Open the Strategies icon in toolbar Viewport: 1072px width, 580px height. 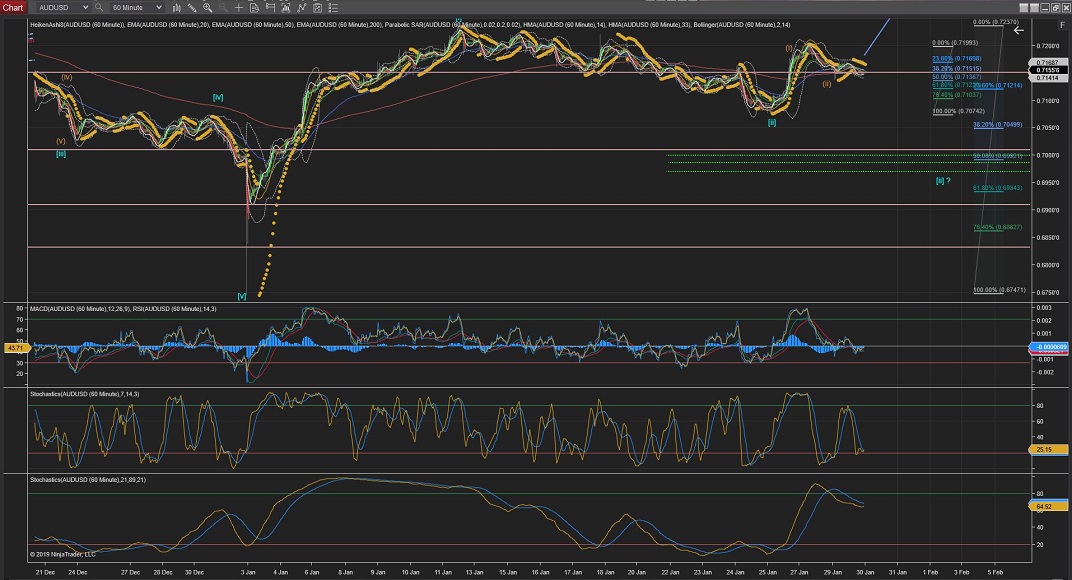click(x=301, y=7)
